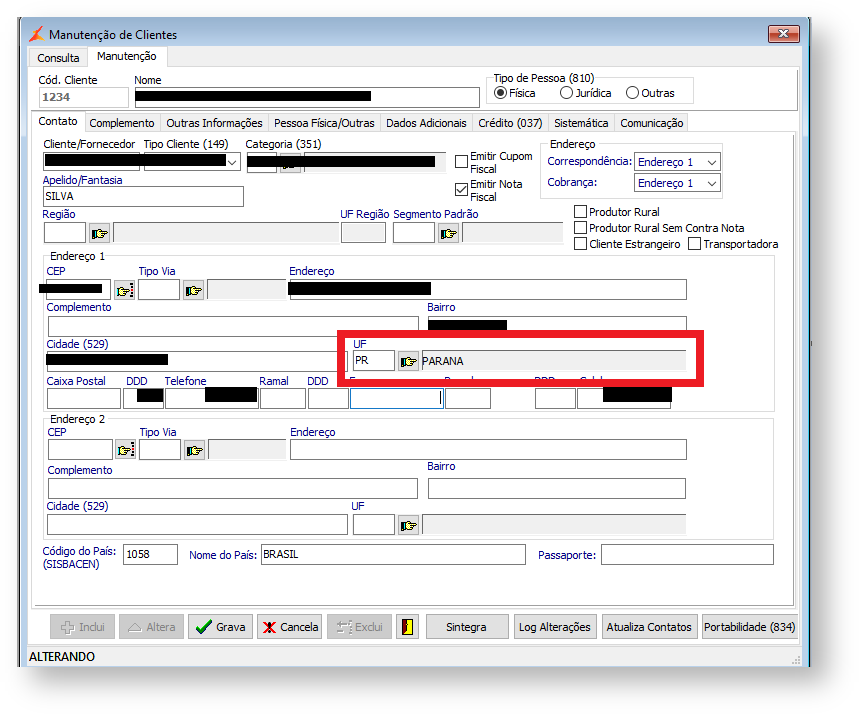Click the PARANA state name field
The width and height of the screenshot is (860, 715).
tap(553, 361)
